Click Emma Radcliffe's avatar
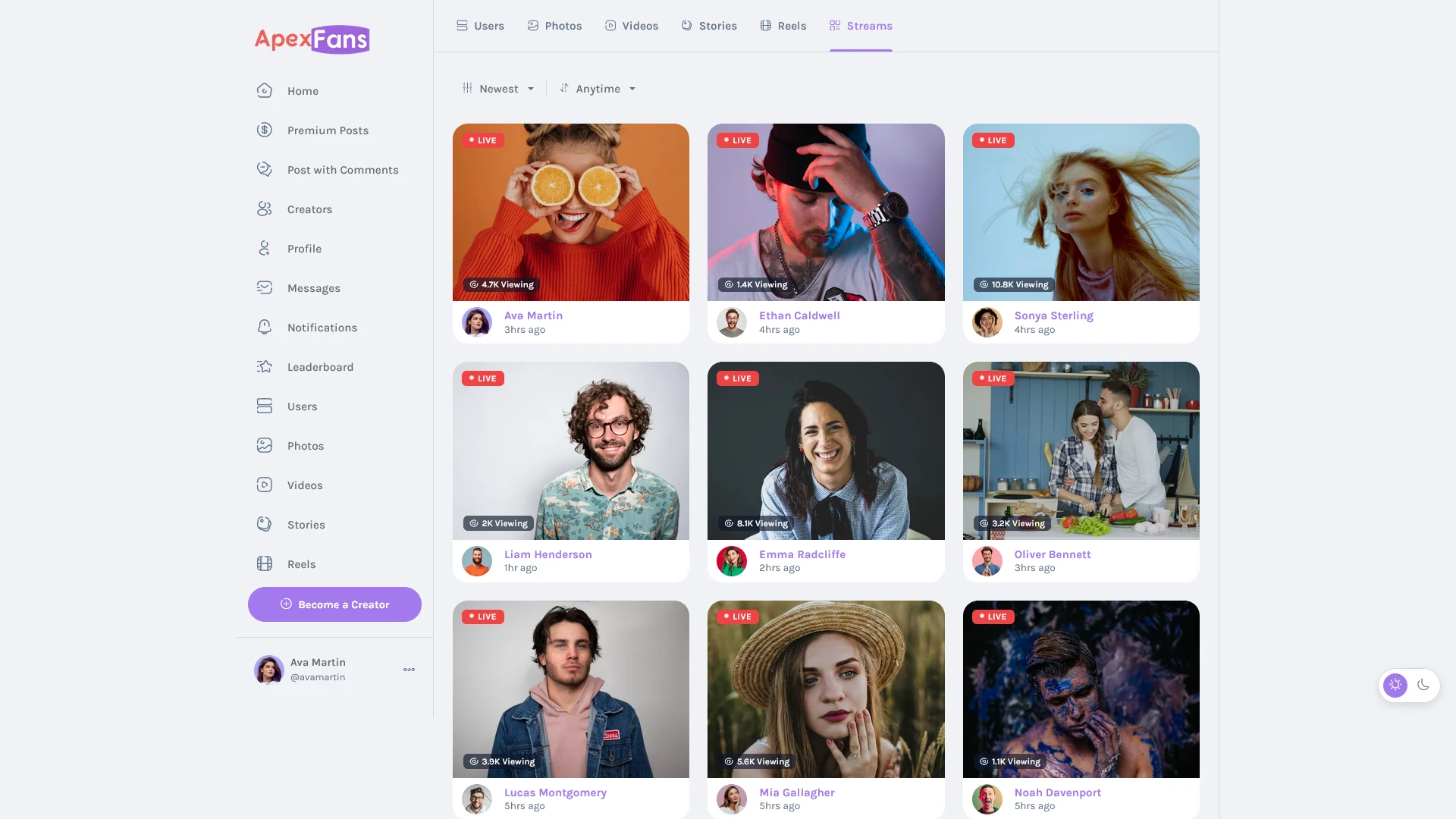This screenshot has height=819, width=1456. [732, 561]
